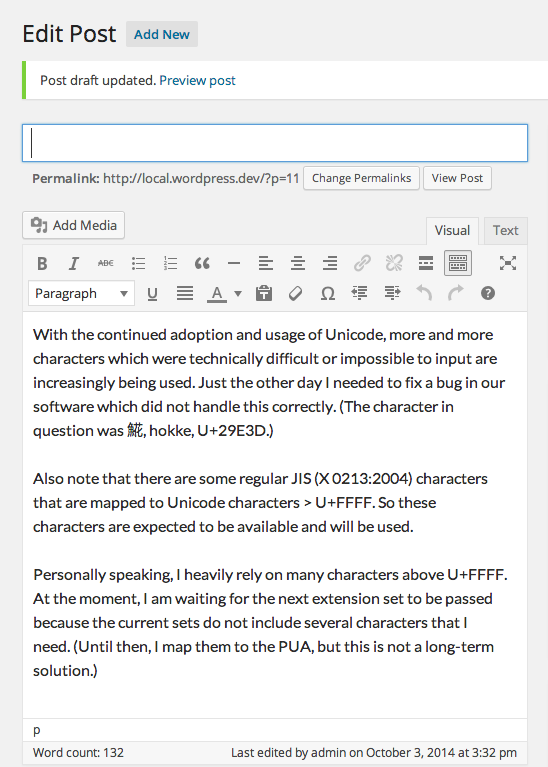
Task: Click the Change Permalinks button
Action: point(362,178)
